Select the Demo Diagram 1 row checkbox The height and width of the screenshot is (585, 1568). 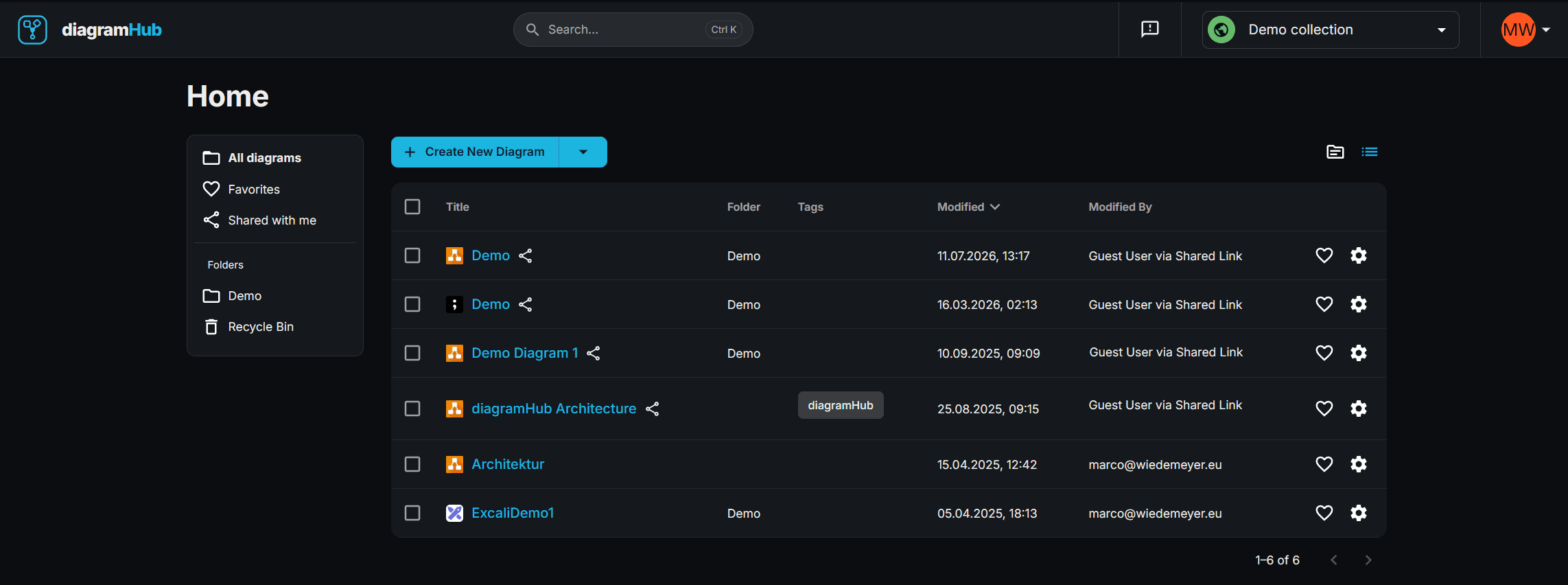point(412,353)
